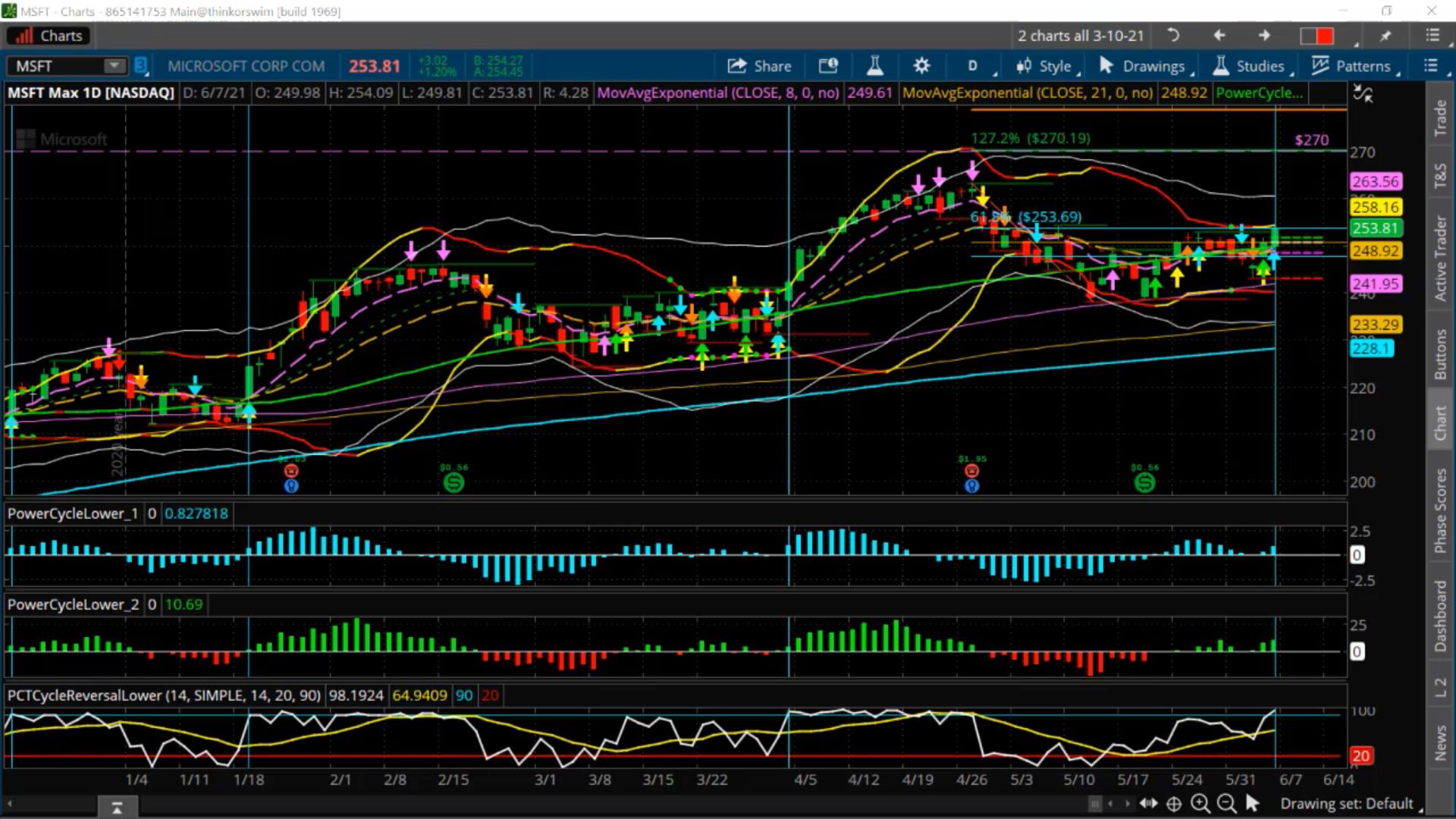
Task: Click the 228.1 cyan price bubble
Action: [x=1372, y=348]
